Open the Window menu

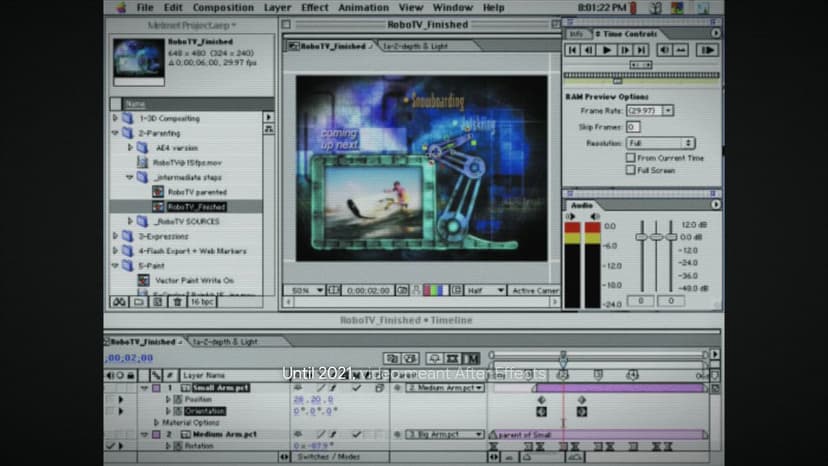pos(453,7)
